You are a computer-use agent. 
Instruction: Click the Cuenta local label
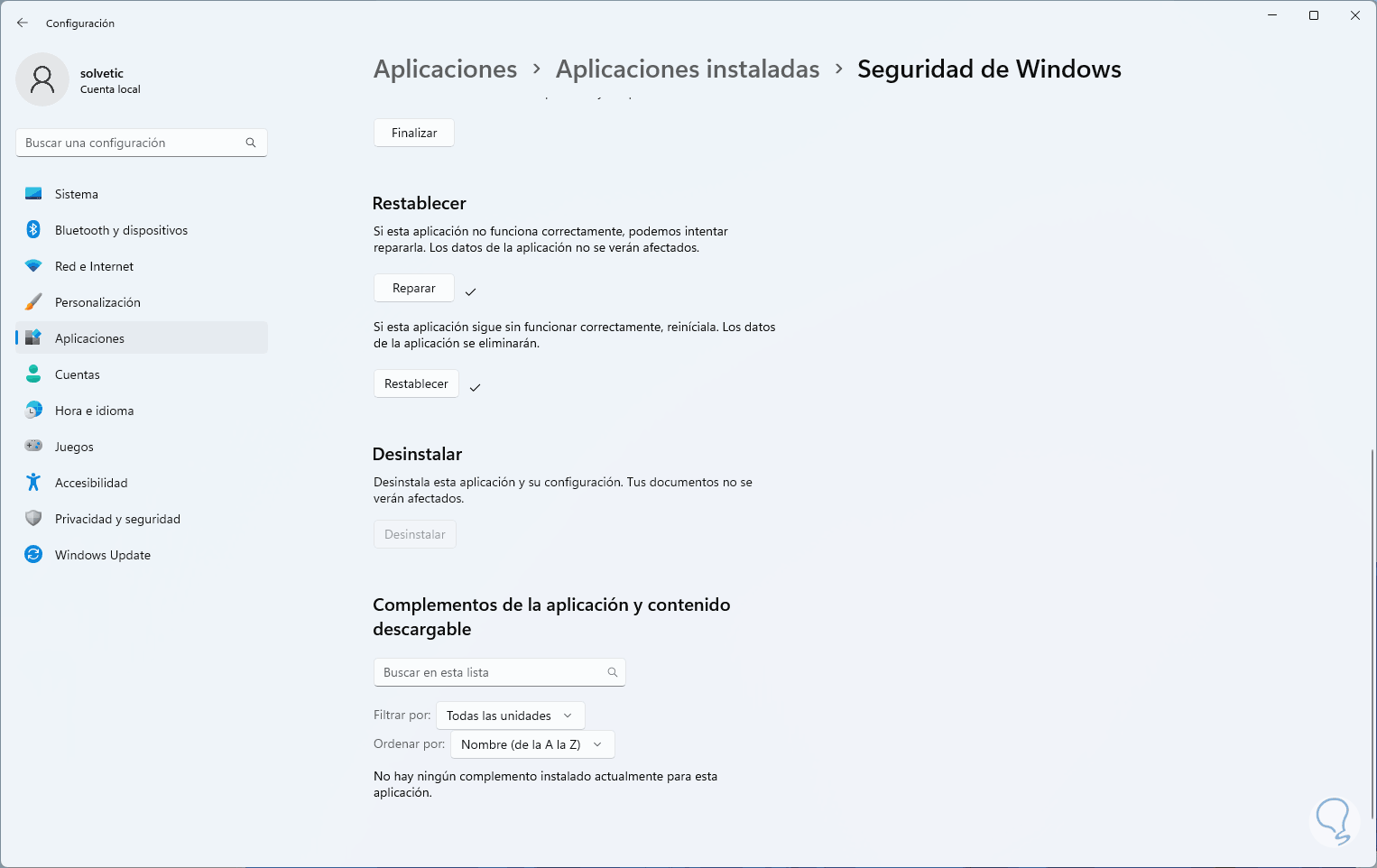coord(110,89)
